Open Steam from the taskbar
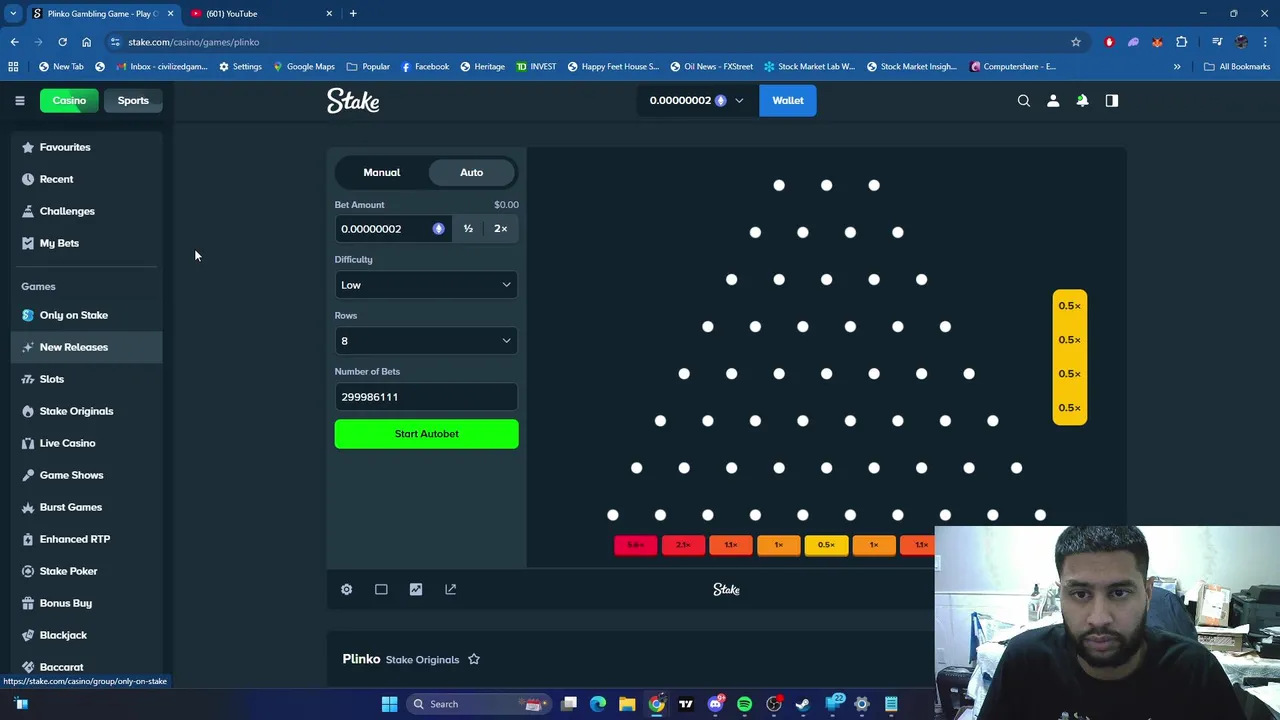Image resolution: width=1280 pixels, height=720 pixels. coord(803,704)
